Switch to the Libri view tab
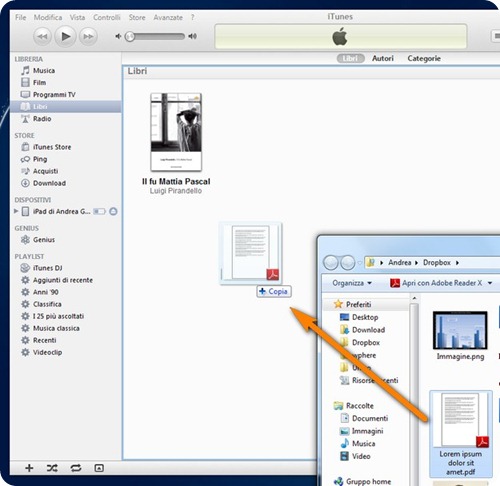Viewport: 500px width, 486px height. tap(350, 58)
